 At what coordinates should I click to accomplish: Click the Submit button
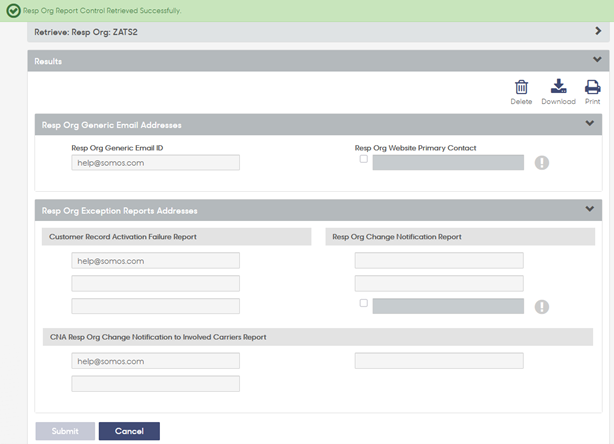tap(65, 431)
